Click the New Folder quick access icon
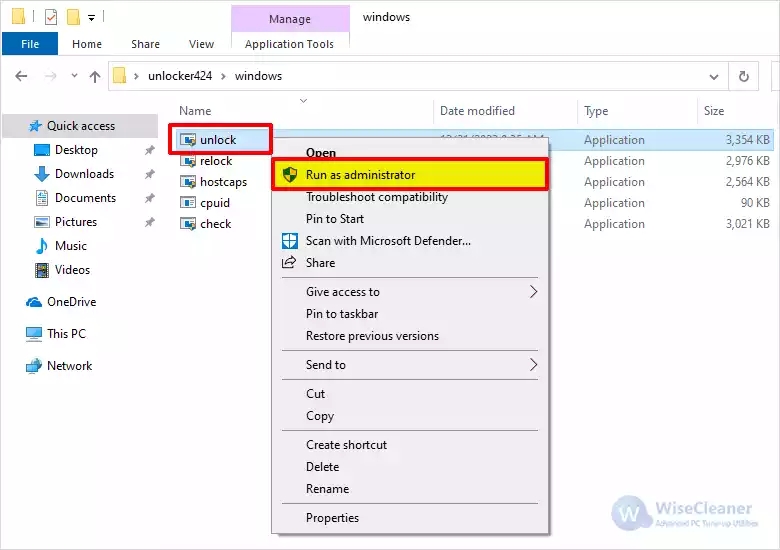Image resolution: width=780 pixels, height=550 pixels. [x=73, y=17]
